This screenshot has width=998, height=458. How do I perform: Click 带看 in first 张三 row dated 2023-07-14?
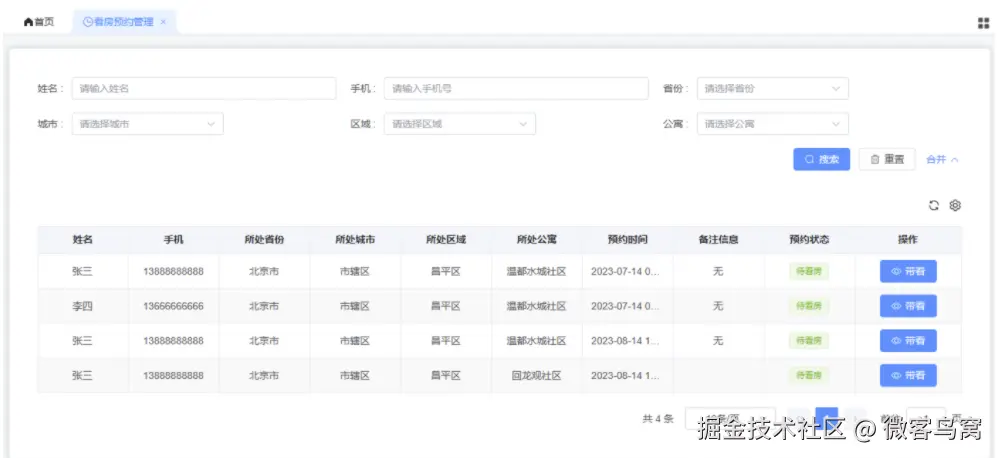coord(908,271)
